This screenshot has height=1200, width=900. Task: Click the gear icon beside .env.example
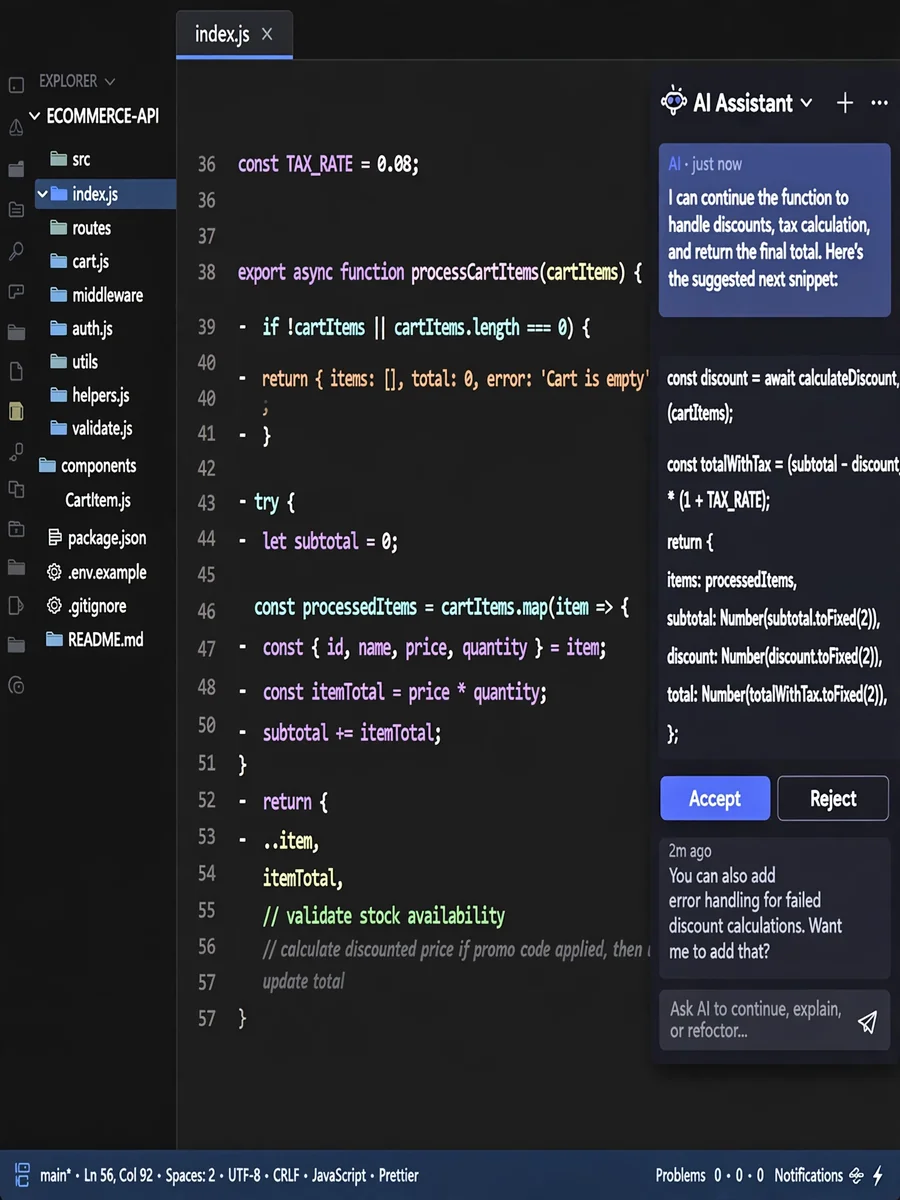pyautogui.click(x=54, y=572)
